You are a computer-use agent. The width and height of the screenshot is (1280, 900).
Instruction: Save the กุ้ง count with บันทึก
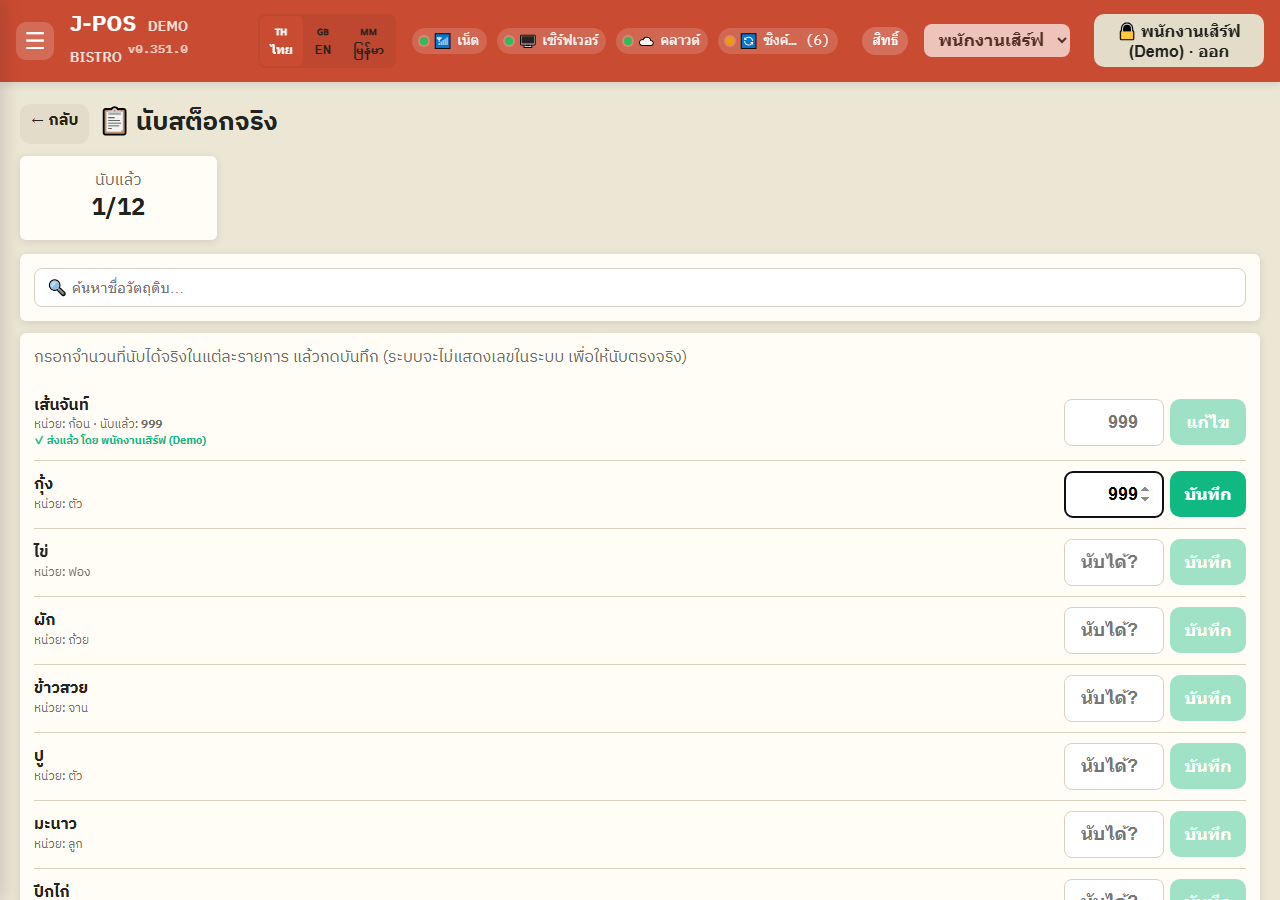coord(1208,494)
